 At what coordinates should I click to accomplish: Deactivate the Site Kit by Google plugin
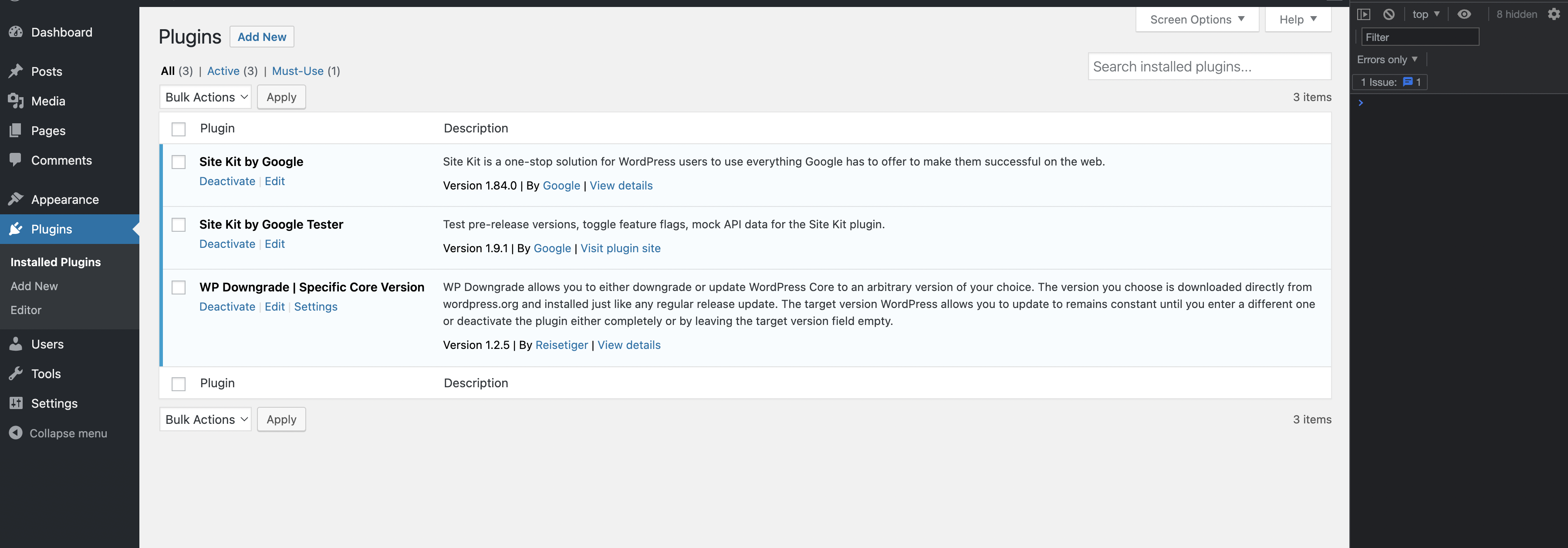(x=227, y=181)
